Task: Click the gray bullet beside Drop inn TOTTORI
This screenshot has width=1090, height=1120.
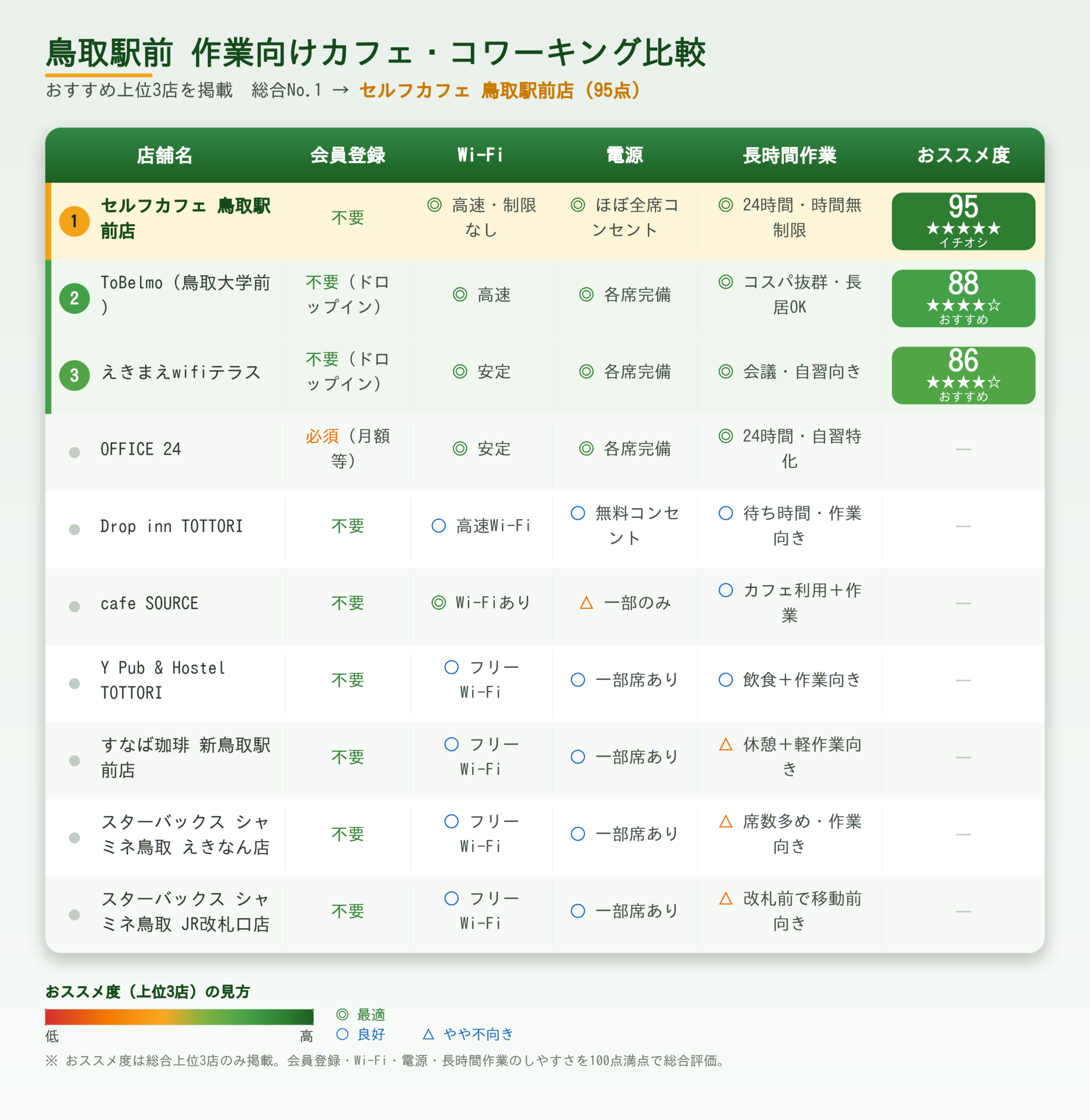Action: pos(74,529)
